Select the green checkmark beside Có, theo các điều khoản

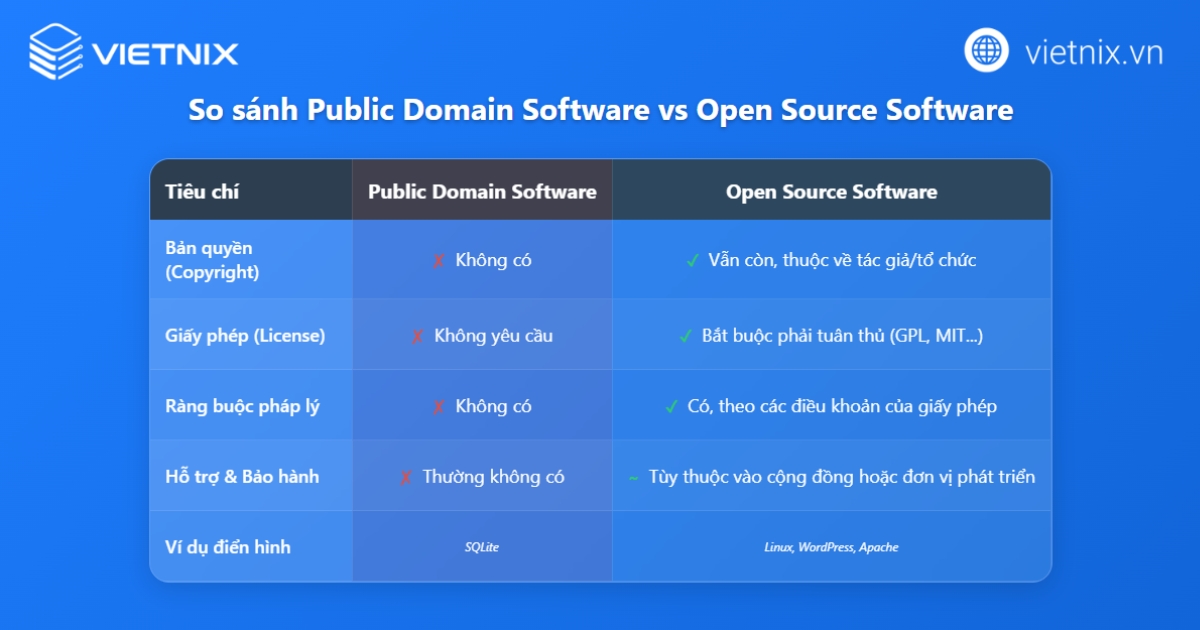(x=671, y=407)
